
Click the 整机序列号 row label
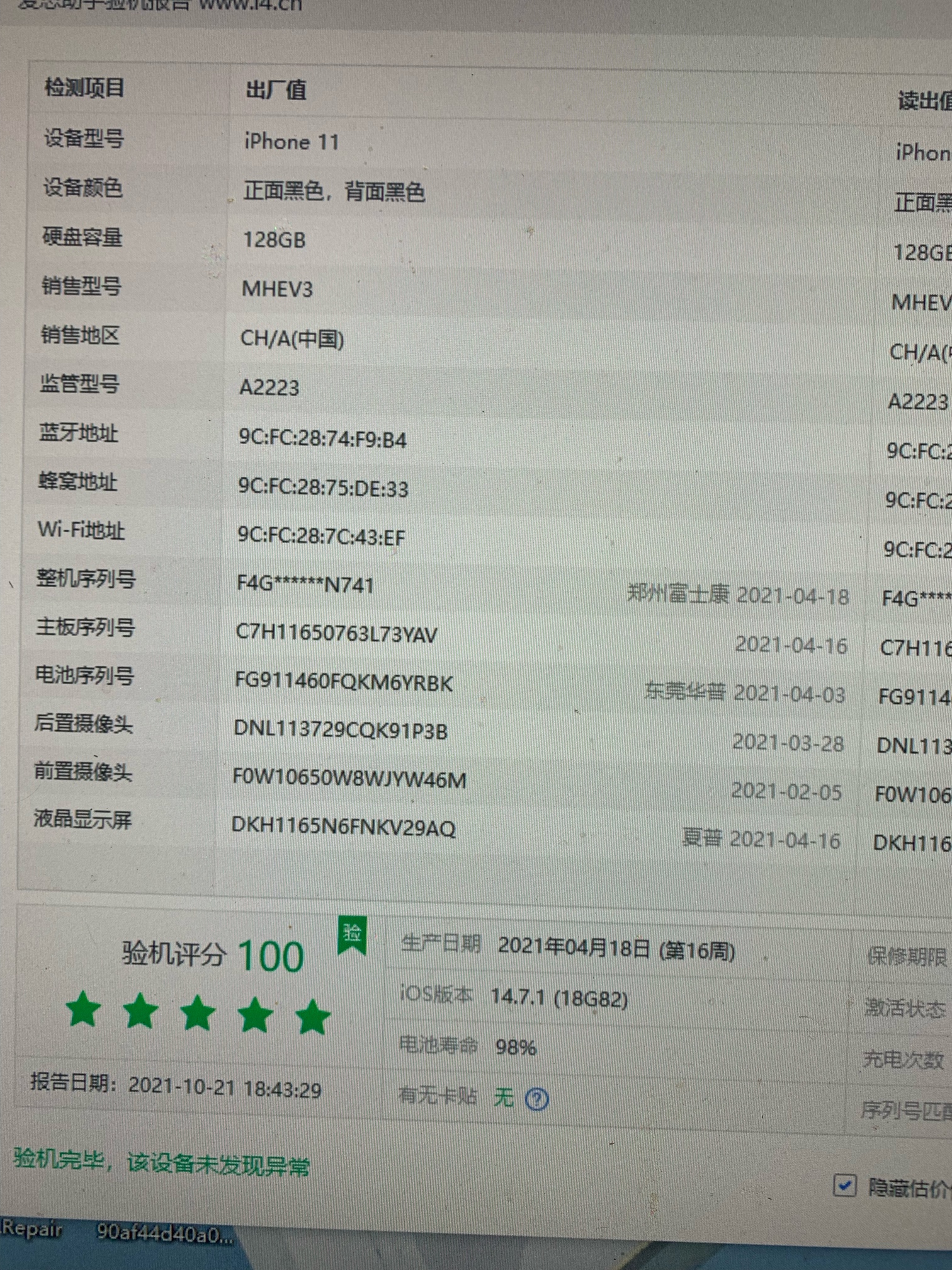coord(86,578)
